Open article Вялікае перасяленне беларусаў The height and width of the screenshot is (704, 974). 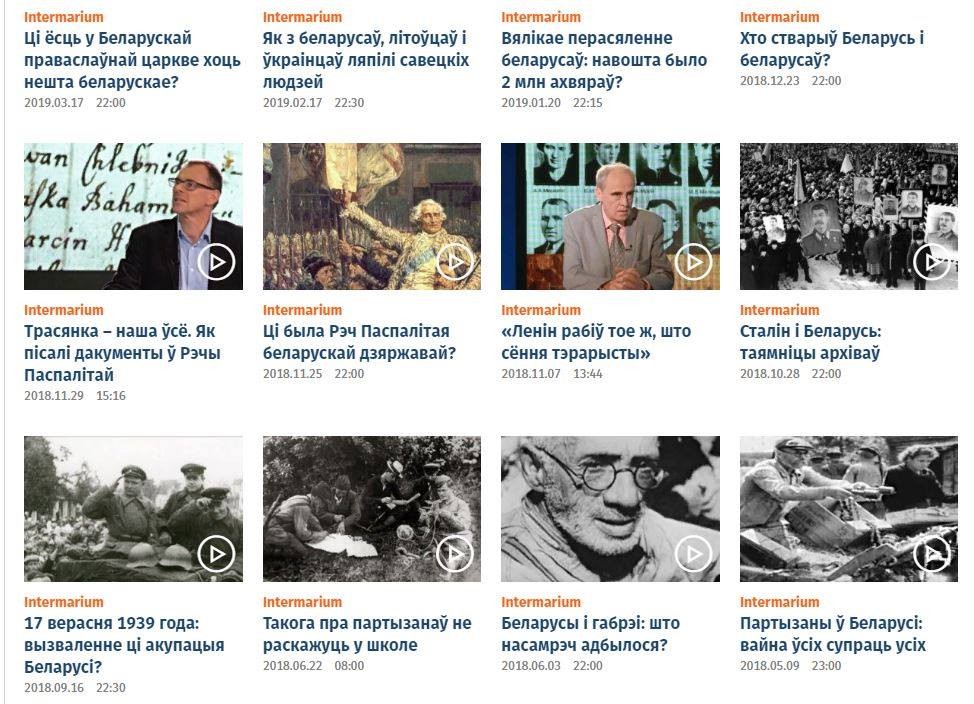(x=604, y=60)
